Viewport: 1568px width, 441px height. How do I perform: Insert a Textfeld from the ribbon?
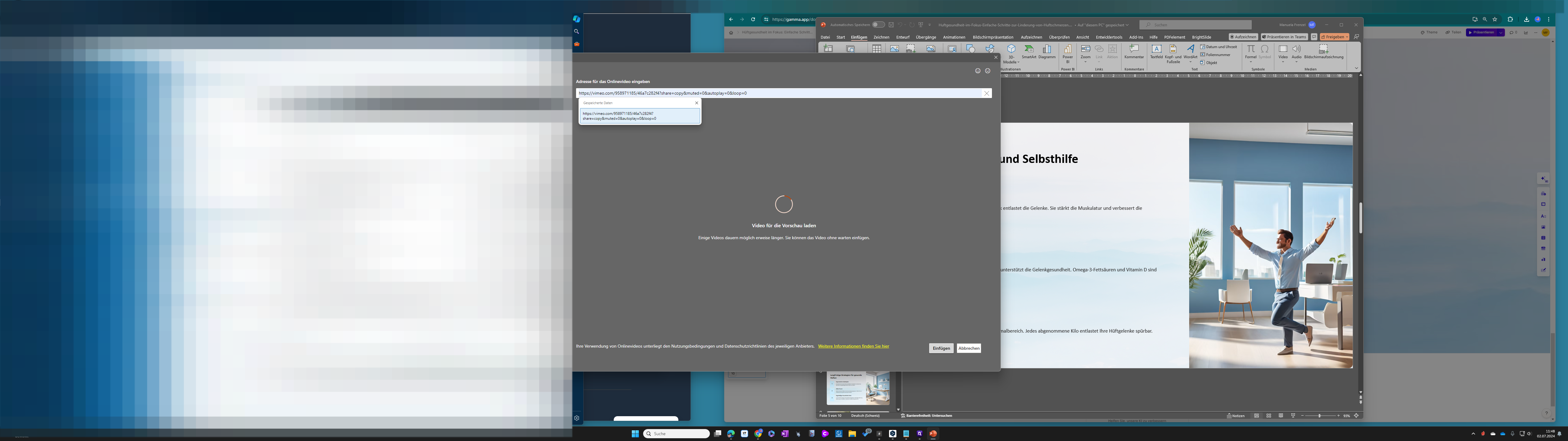point(1156,52)
